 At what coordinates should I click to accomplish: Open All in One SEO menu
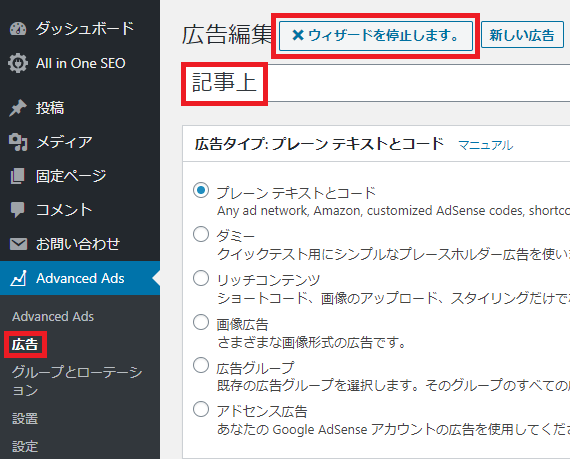tap(80, 63)
